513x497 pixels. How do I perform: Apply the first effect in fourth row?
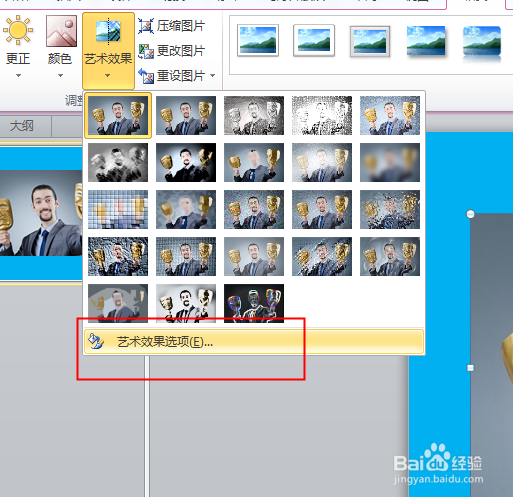coord(118,257)
